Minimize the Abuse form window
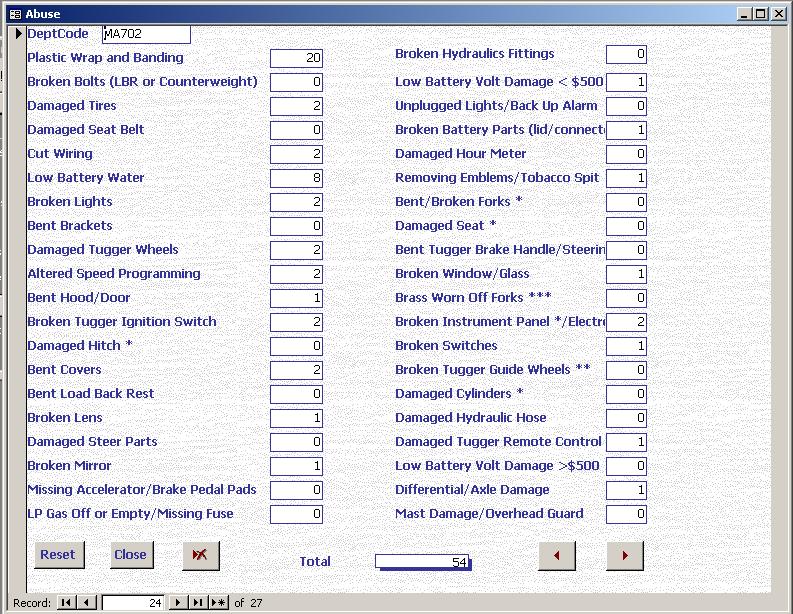This screenshot has width=793, height=614. [743, 14]
